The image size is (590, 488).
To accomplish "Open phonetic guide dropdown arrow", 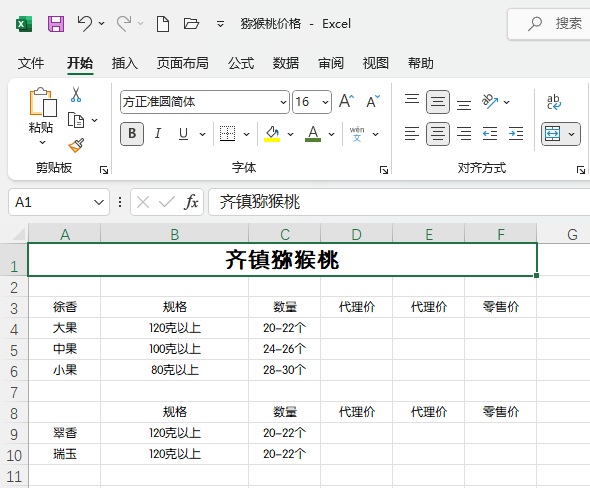I will click(x=376, y=134).
